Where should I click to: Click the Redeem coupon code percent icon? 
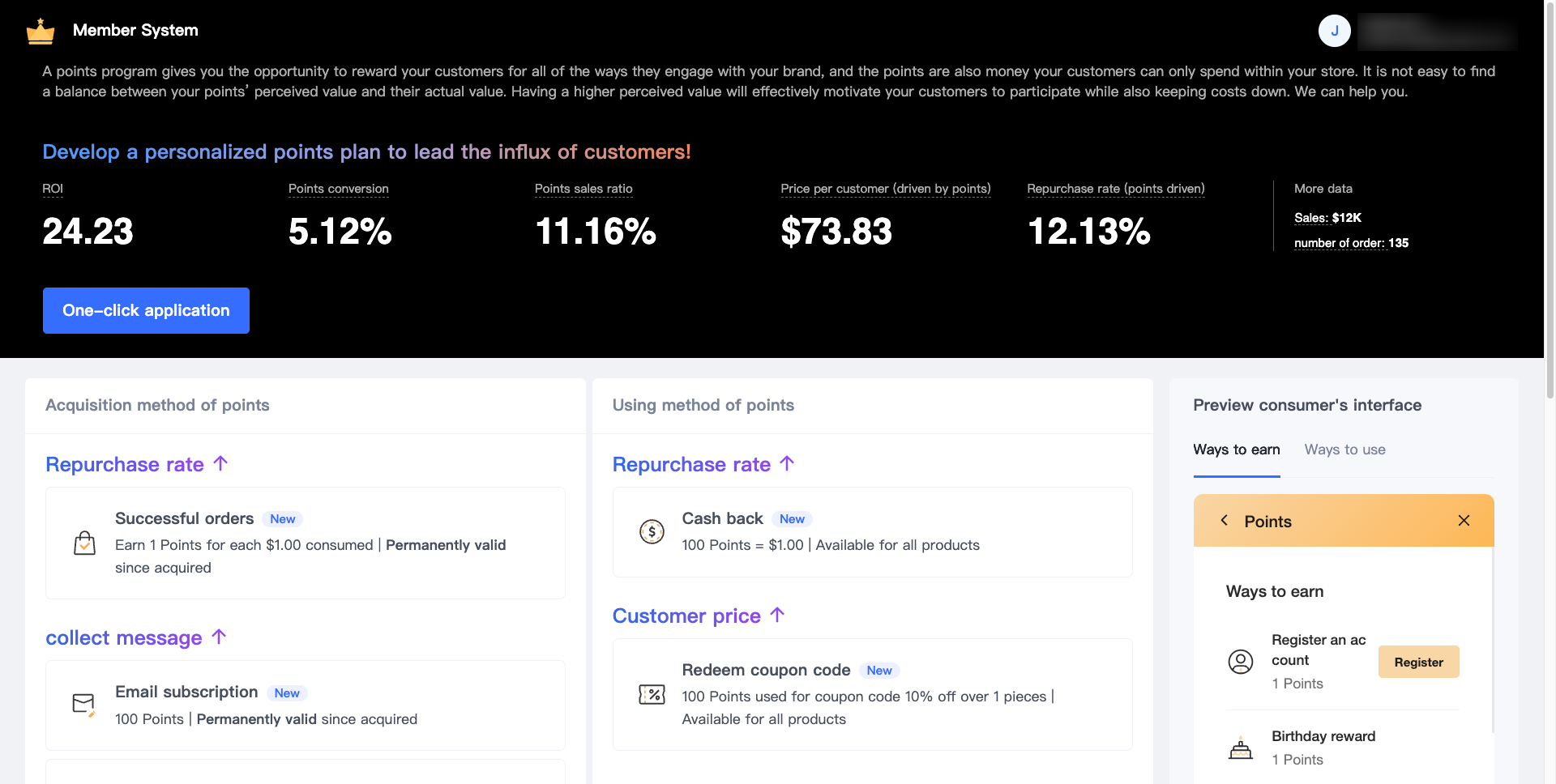coord(652,694)
